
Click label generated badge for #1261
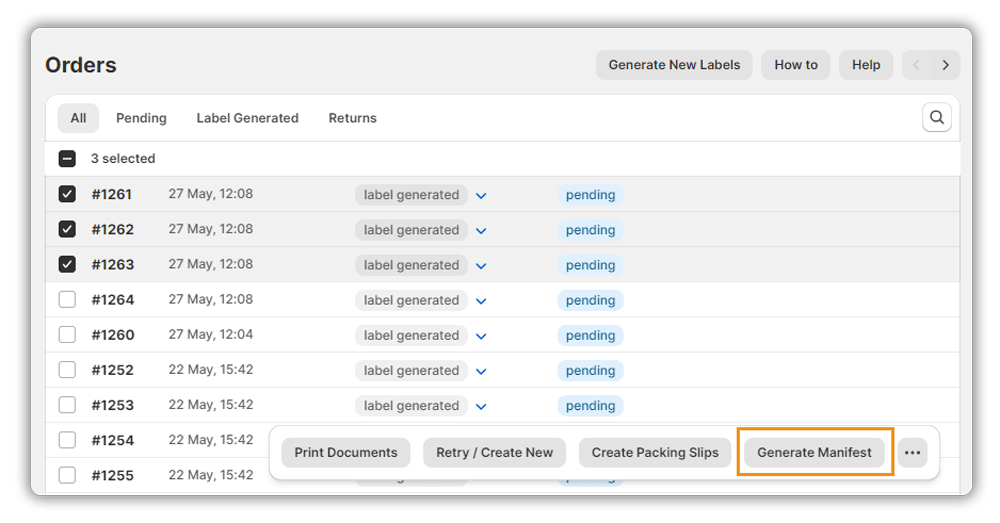click(x=411, y=195)
